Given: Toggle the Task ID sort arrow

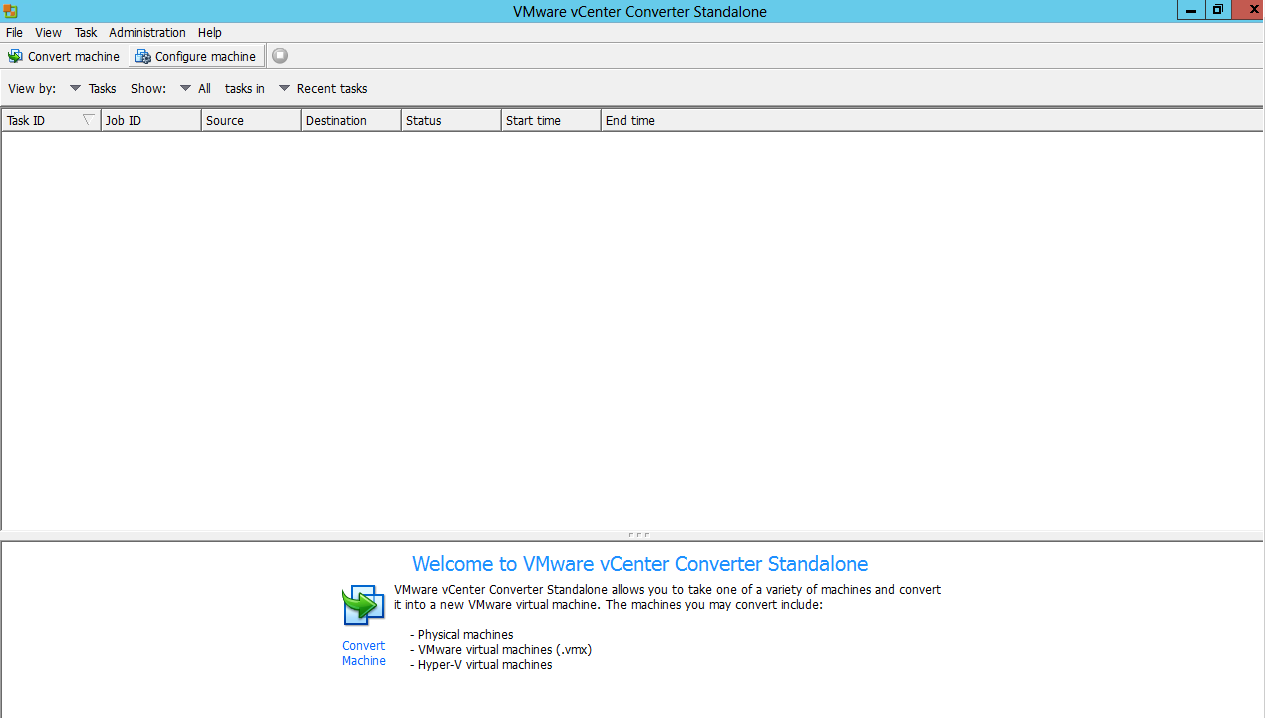Looking at the screenshot, I should tap(88, 120).
